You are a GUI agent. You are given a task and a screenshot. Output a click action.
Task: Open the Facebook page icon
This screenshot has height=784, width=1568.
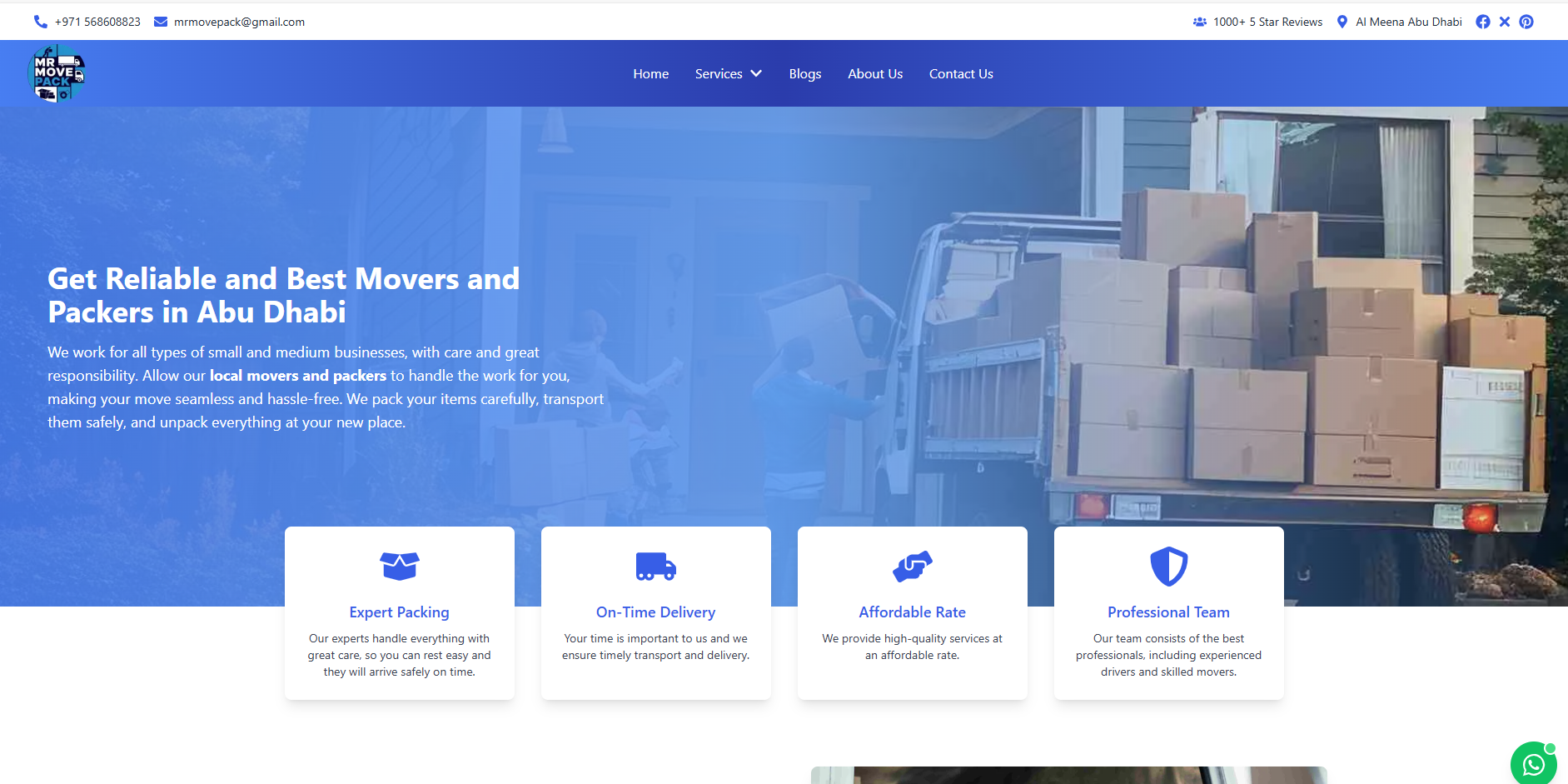click(1482, 22)
